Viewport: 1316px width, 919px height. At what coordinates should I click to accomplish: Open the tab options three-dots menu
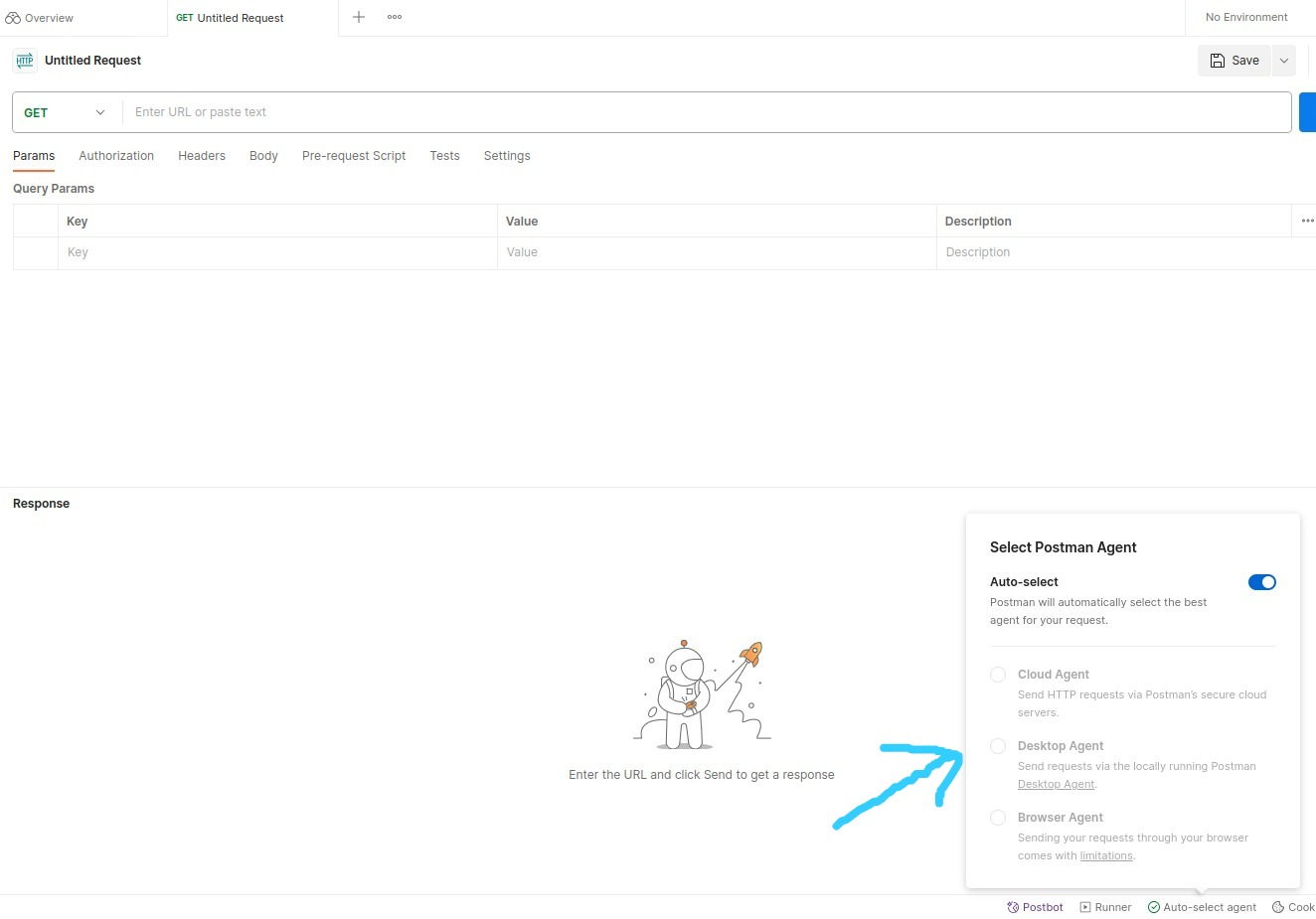click(x=395, y=17)
